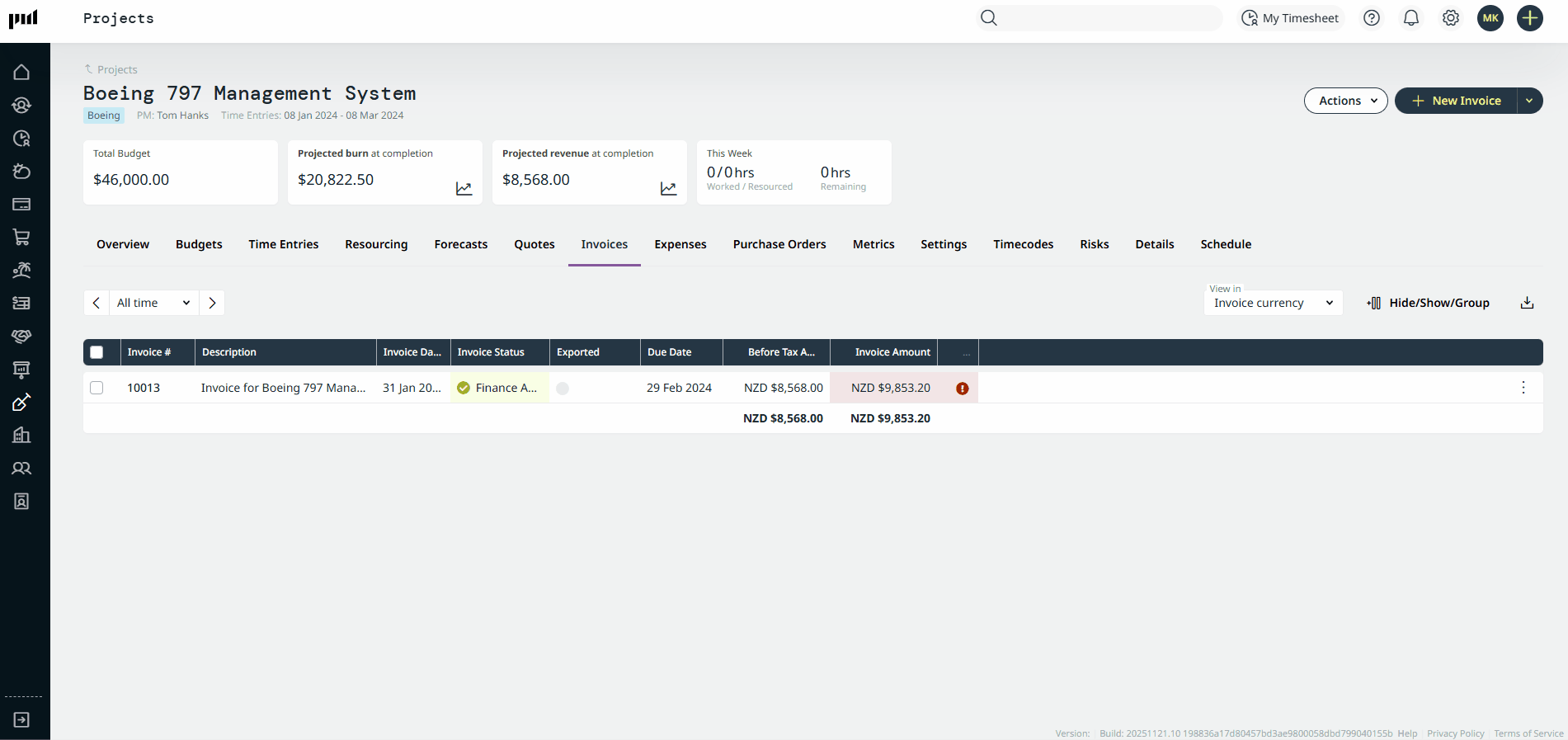1568x740 pixels.
Task: Open the settings gear icon
Action: (1451, 18)
